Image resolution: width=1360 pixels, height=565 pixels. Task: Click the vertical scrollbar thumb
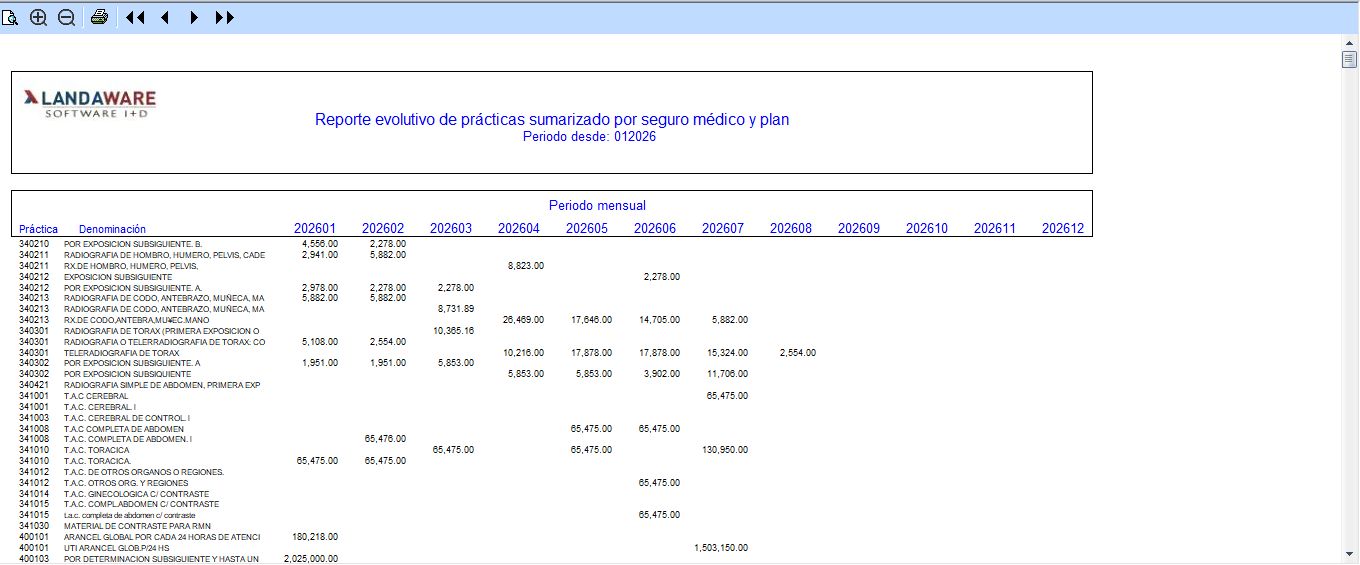pyautogui.click(x=1349, y=59)
